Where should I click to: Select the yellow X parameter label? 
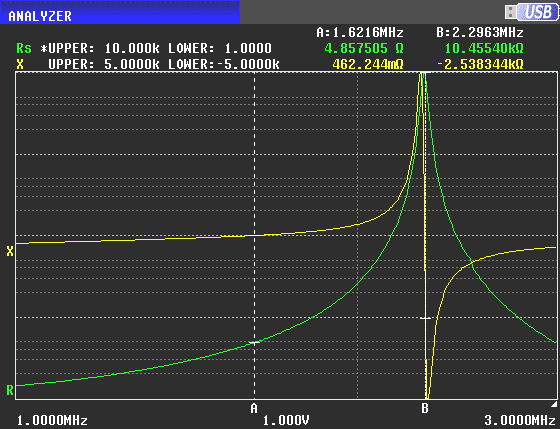(20, 64)
